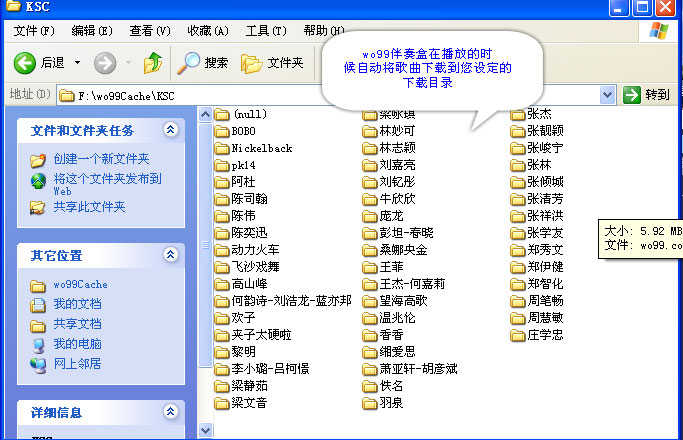Select the BOBO folder
The height and width of the screenshot is (440, 683).
(235, 131)
